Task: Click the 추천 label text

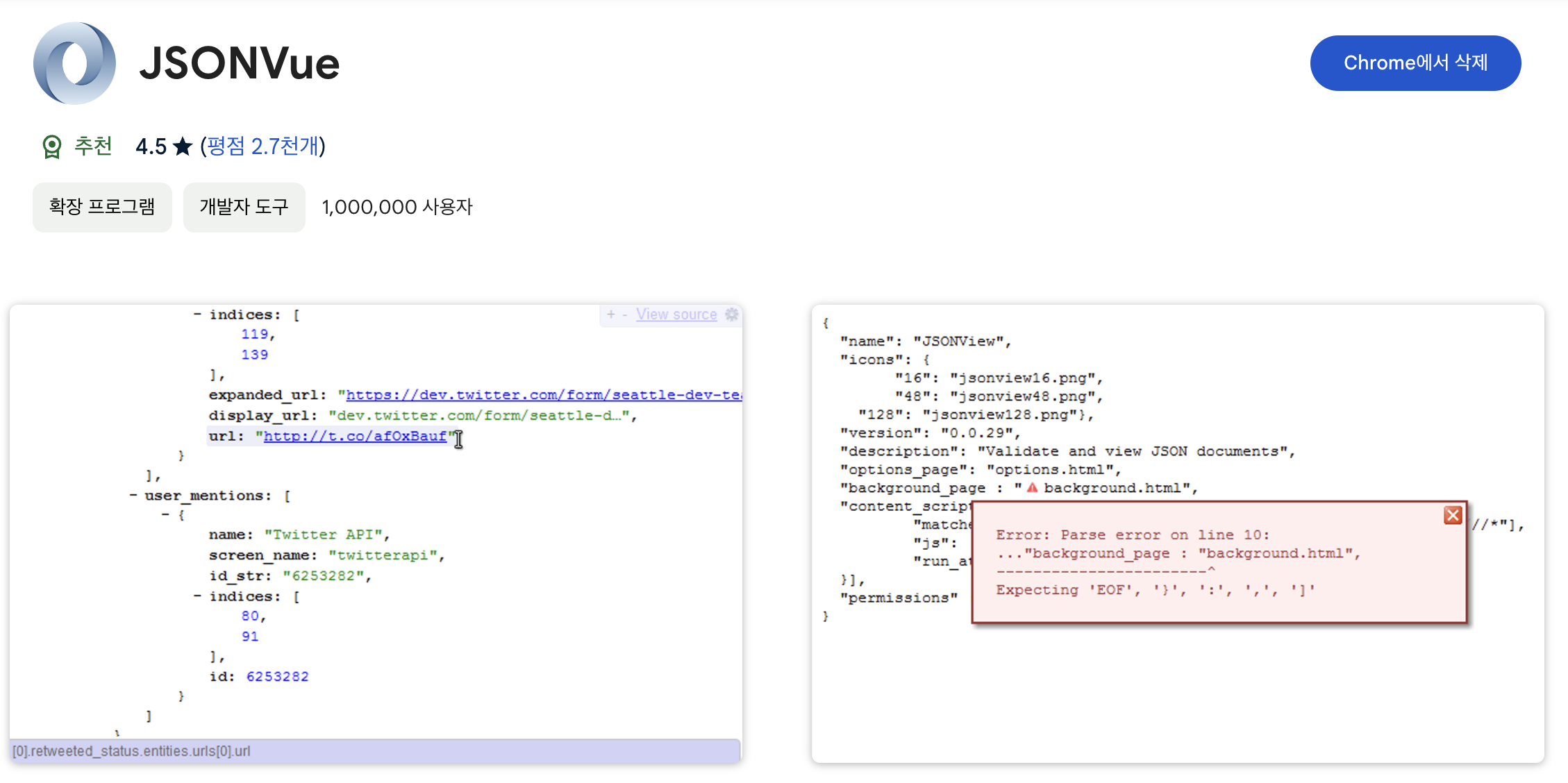Action: (93, 146)
